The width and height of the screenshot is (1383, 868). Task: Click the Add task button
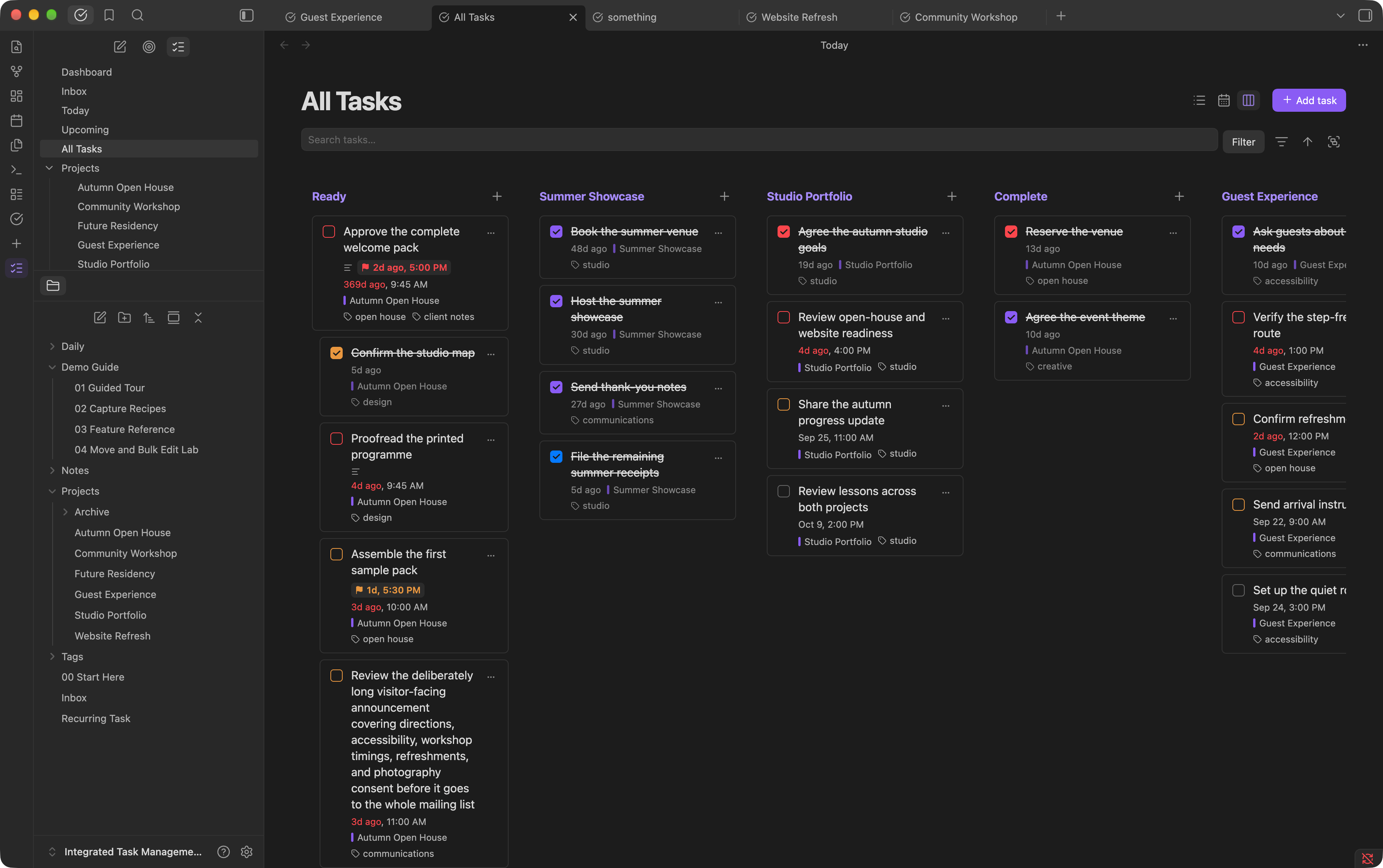tap(1309, 101)
